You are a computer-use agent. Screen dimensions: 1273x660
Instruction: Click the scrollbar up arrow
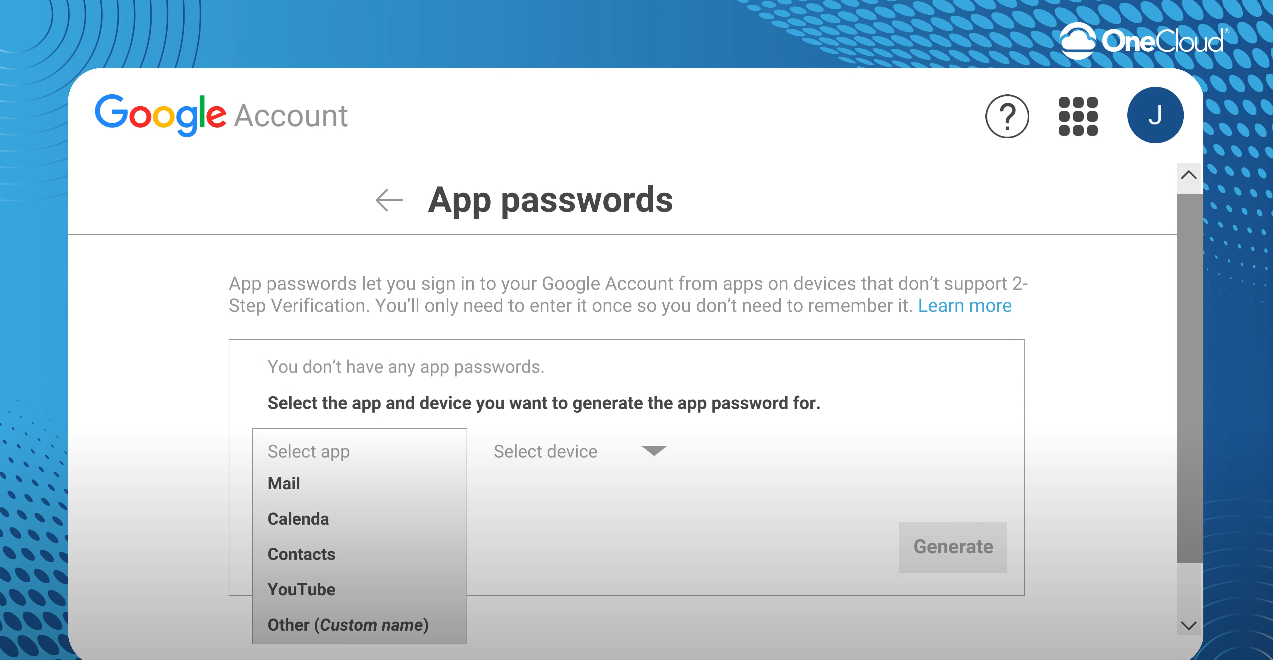pyautogui.click(x=1189, y=175)
